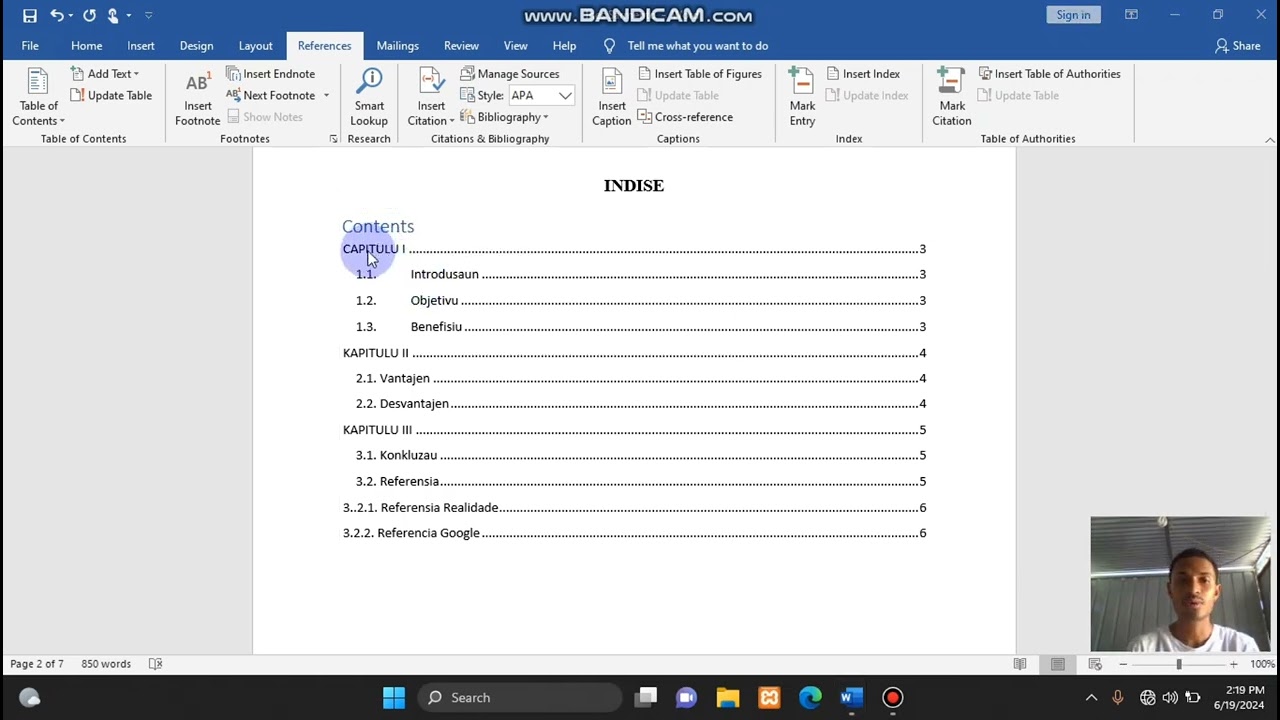Redo the last action using the repeat icon

89,15
